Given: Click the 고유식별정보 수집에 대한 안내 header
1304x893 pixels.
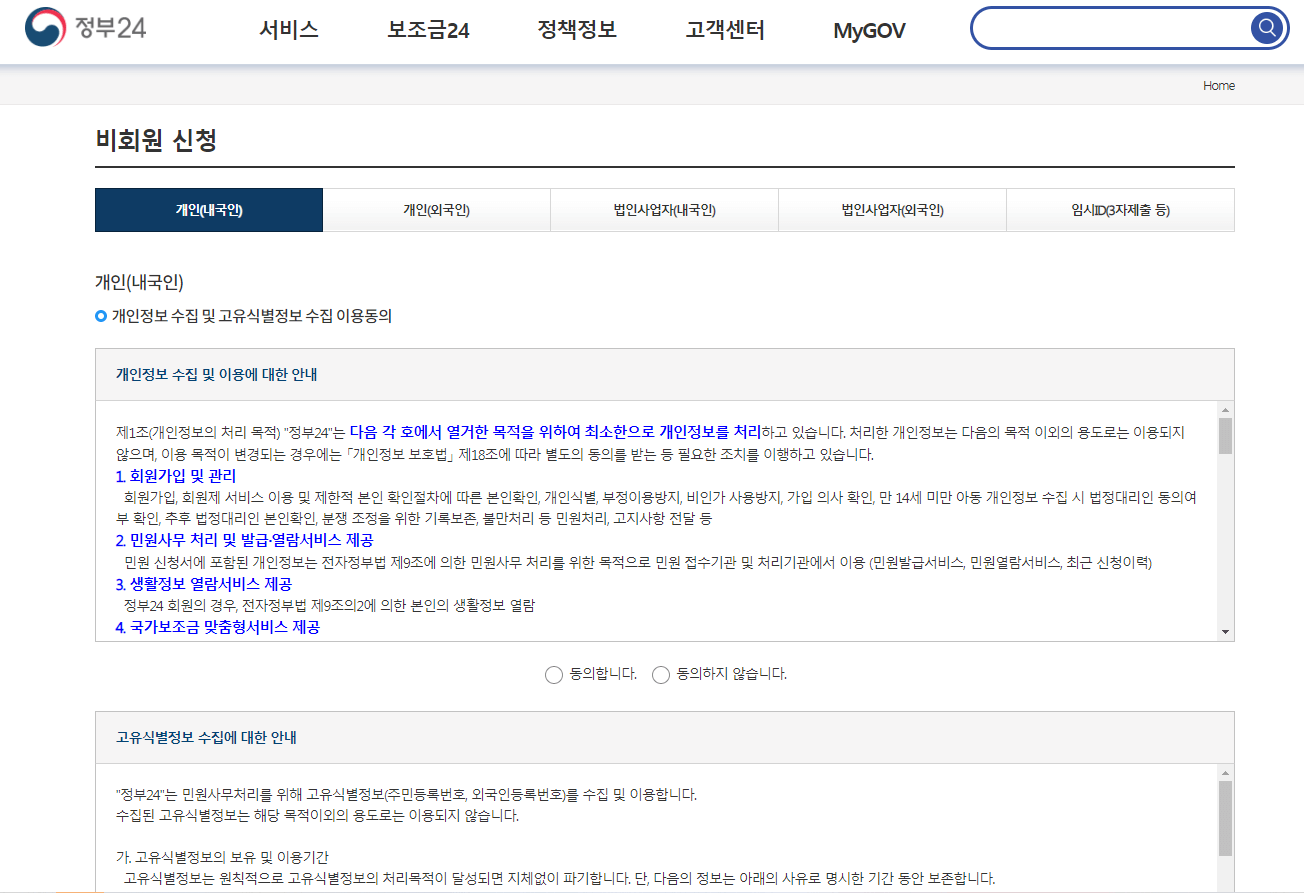Looking at the screenshot, I should [x=206, y=738].
